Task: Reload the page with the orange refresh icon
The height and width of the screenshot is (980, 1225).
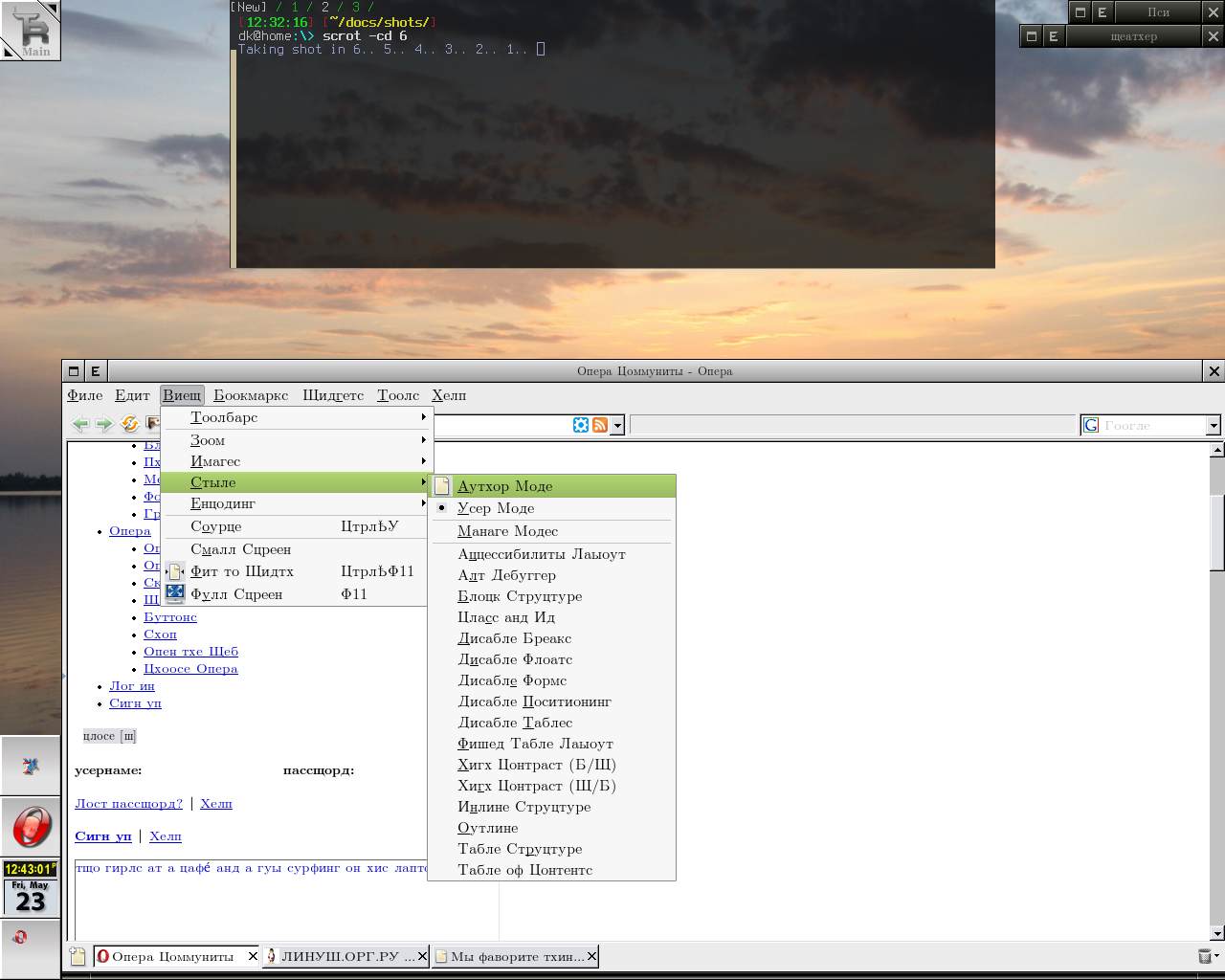Action: [129, 424]
